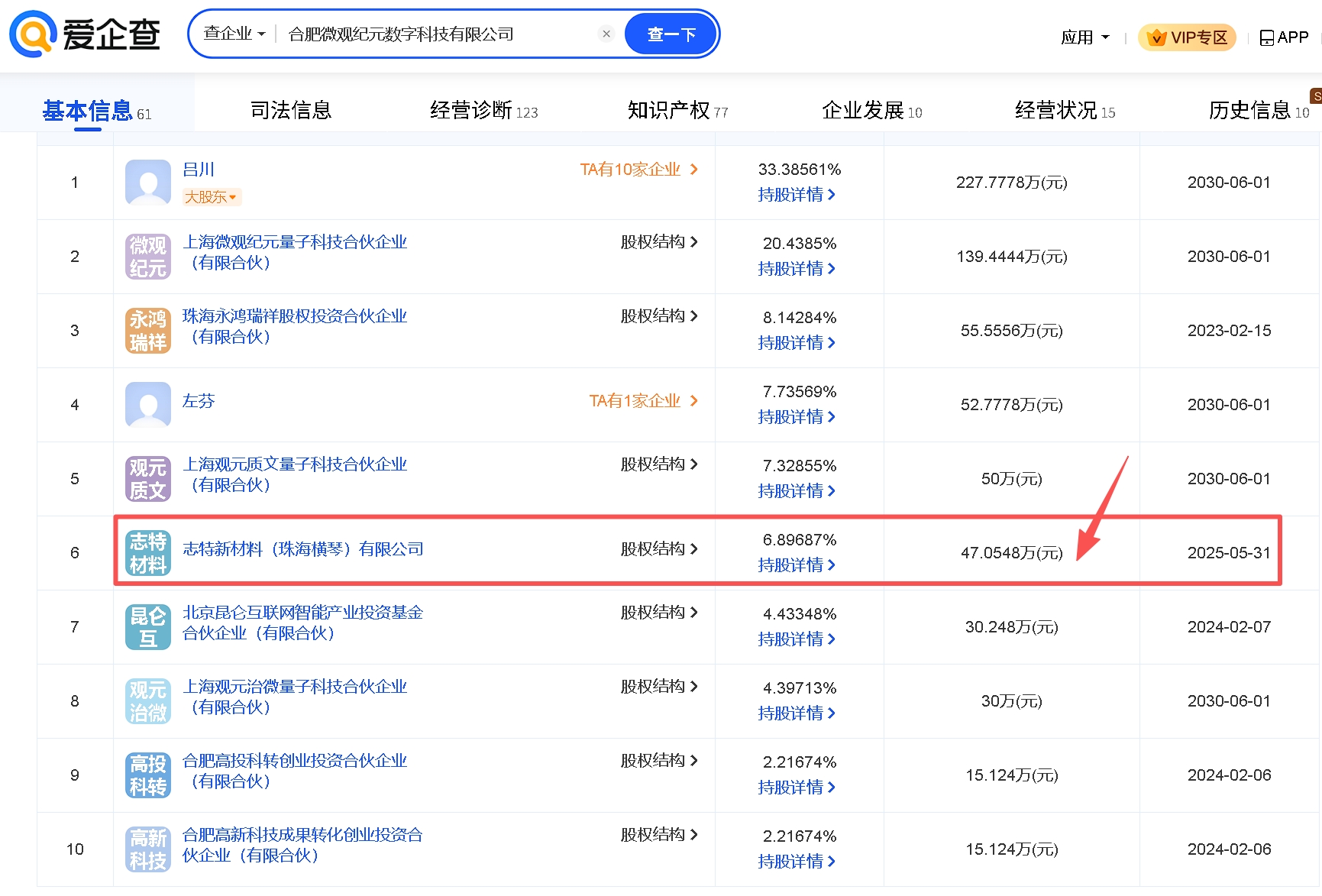The height and width of the screenshot is (896, 1322).
Task: Expand 股权结构 for 珠海永鸿瑞祥股权投资合伙企业
Action: pyautogui.click(x=659, y=315)
